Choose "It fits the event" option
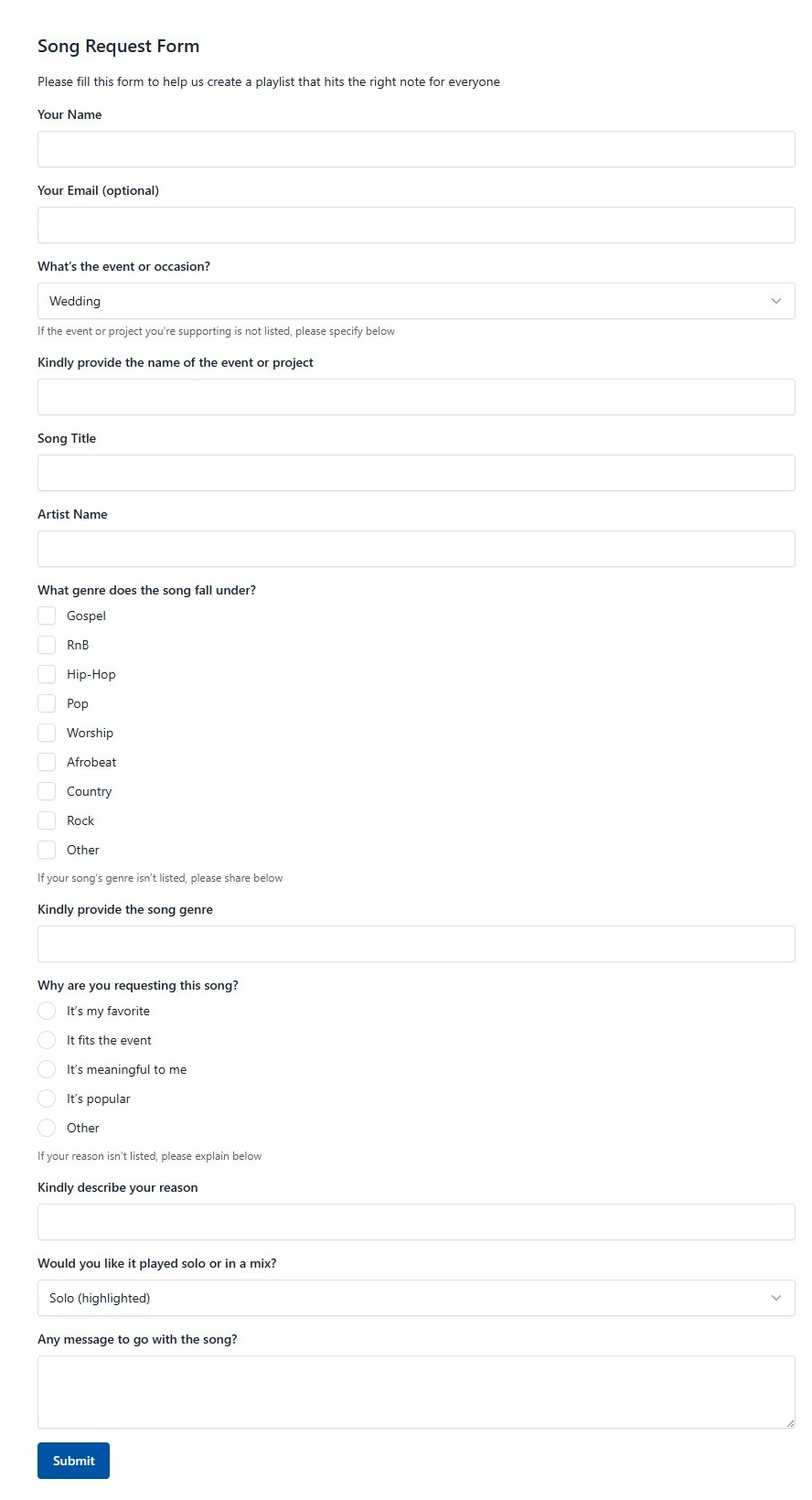The image size is (812, 1500). pyautogui.click(x=47, y=1040)
